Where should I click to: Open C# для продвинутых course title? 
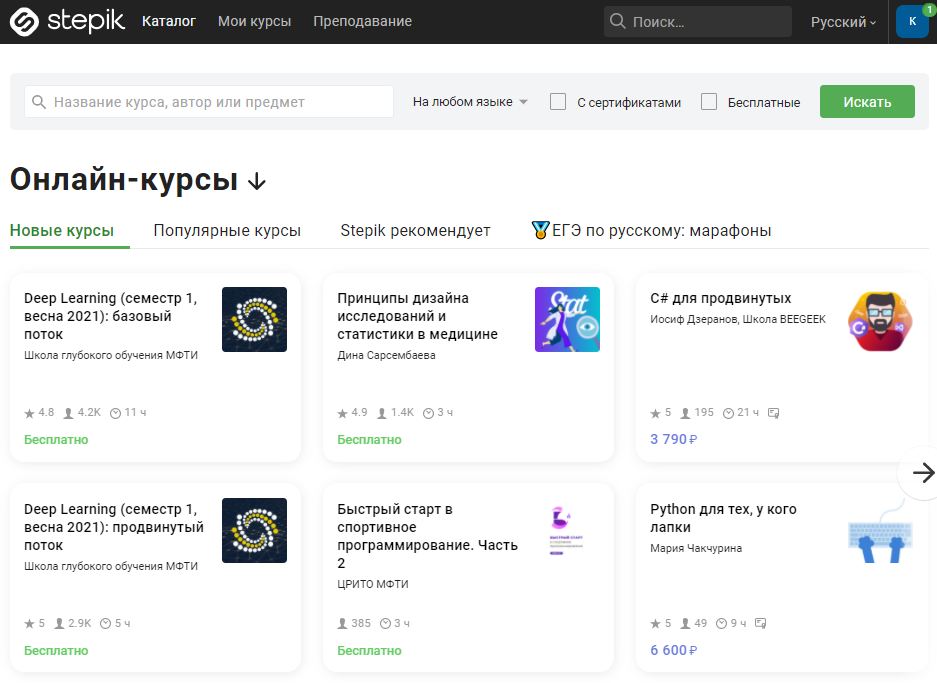click(x=721, y=298)
